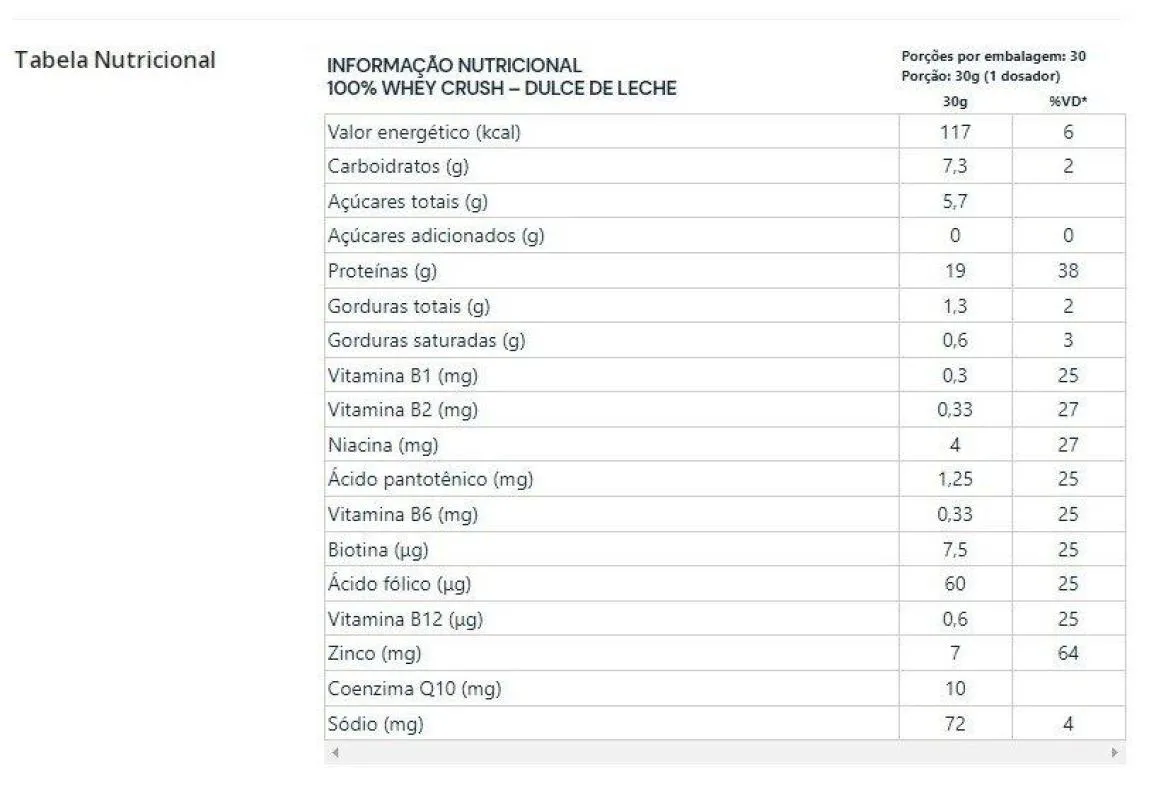Click the horizontal scrollbar track below table

(725, 752)
